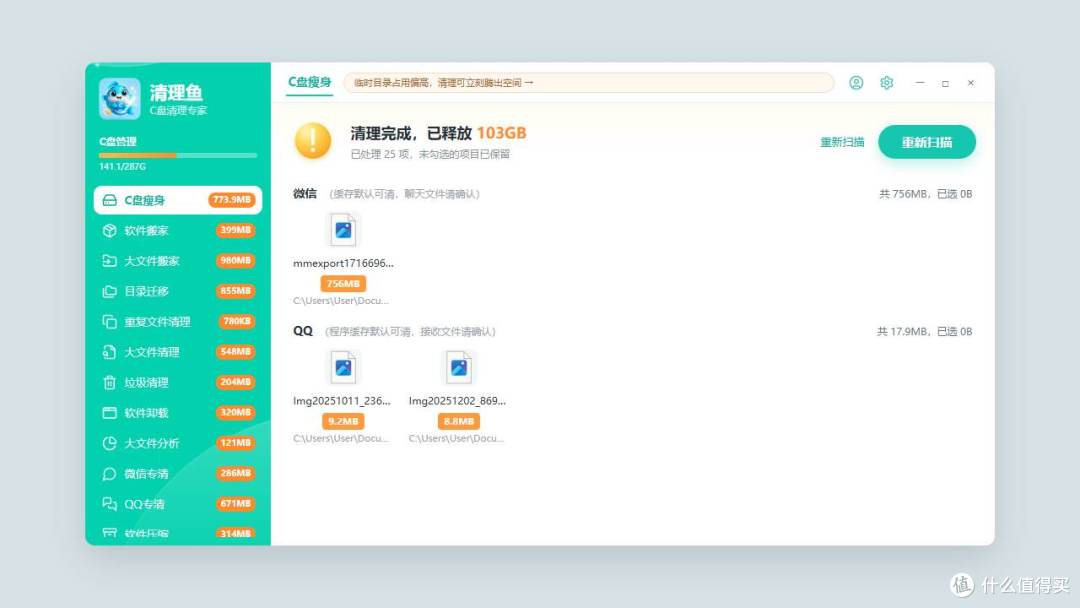Screen dimensions: 1080x608
Task: Open 大文件分析 in the sidebar
Action: coord(178,443)
